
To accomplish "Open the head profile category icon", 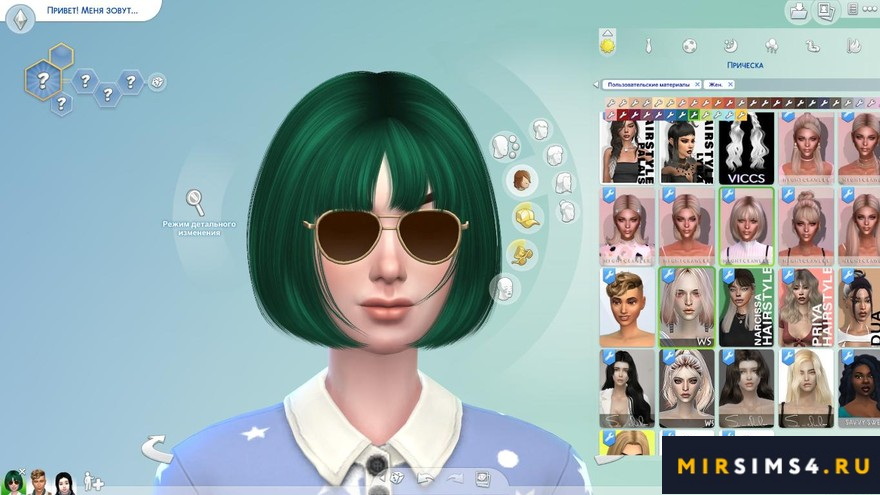I will pyautogui.click(x=504, y=289).
